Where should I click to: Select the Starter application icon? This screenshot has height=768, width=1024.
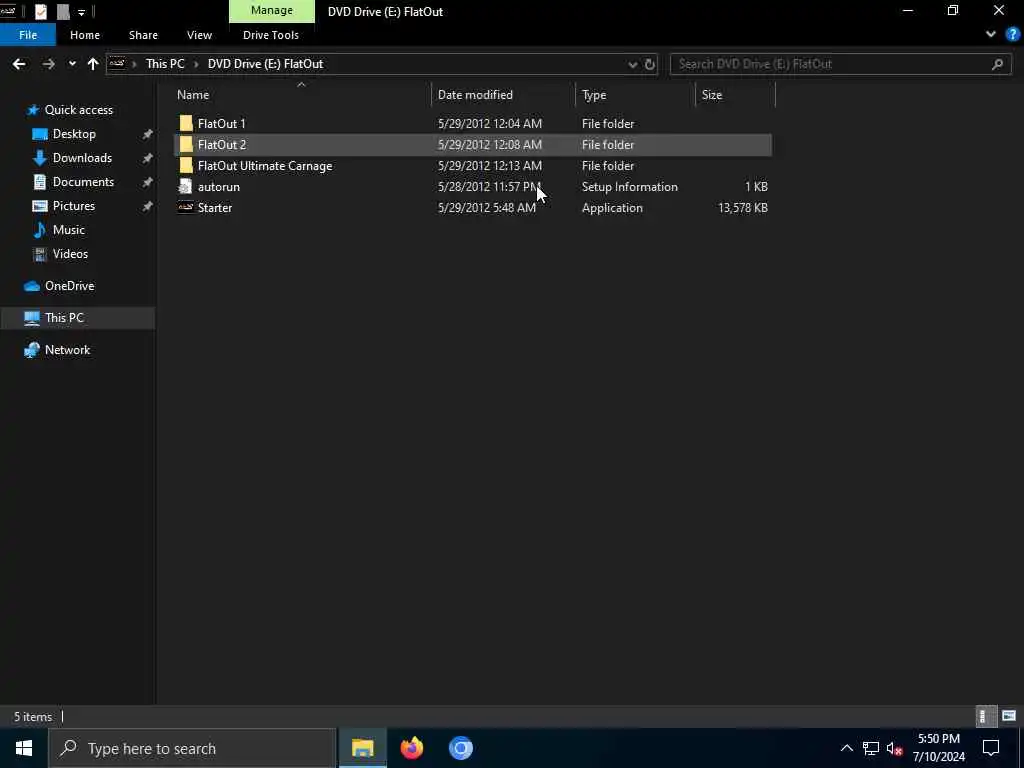tap(186, 208)
